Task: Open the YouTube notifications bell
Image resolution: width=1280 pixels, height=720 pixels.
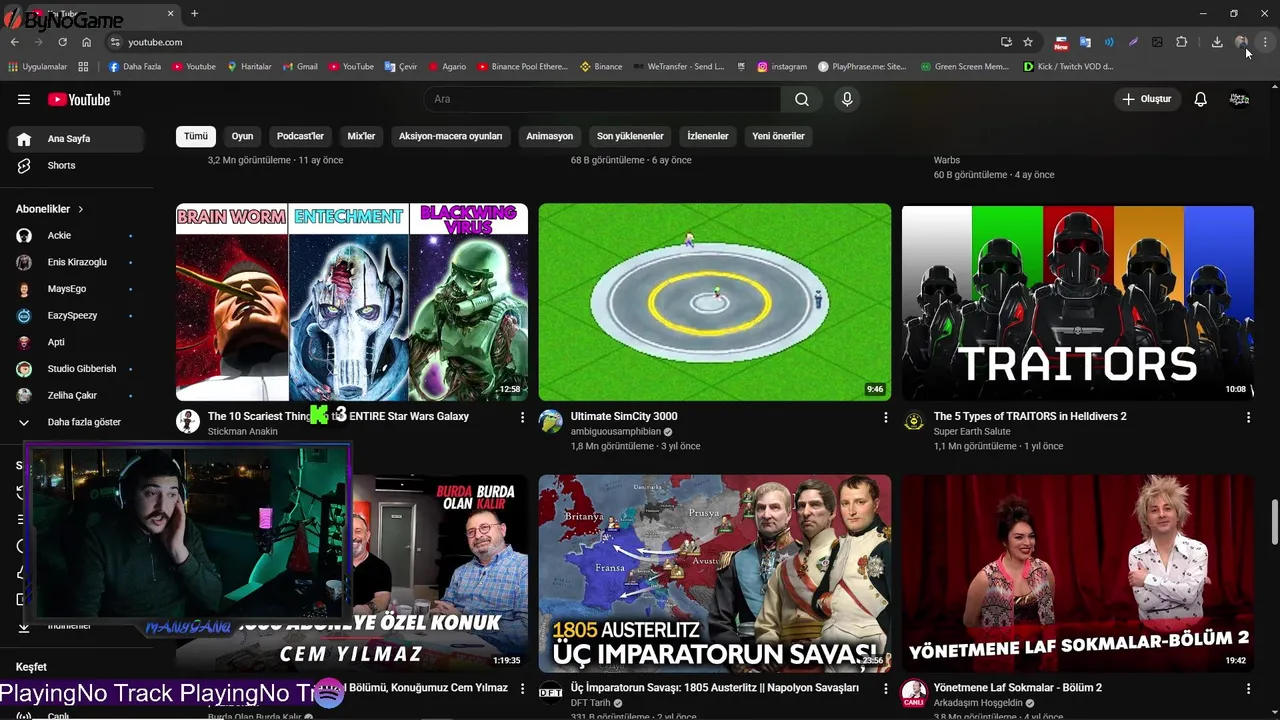Action: point(1201,99)
